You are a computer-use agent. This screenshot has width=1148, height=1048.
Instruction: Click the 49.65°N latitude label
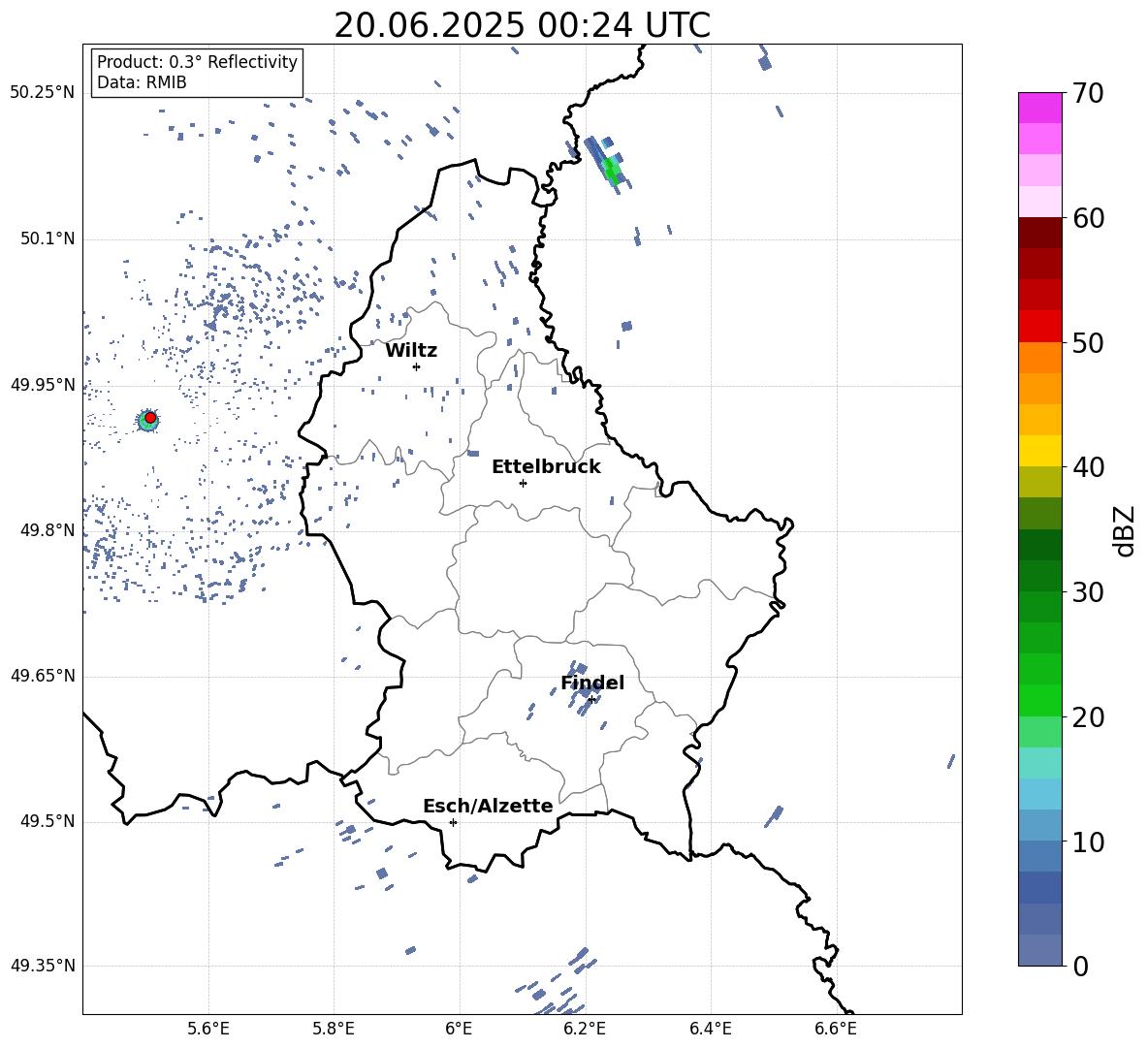point(43,675)
